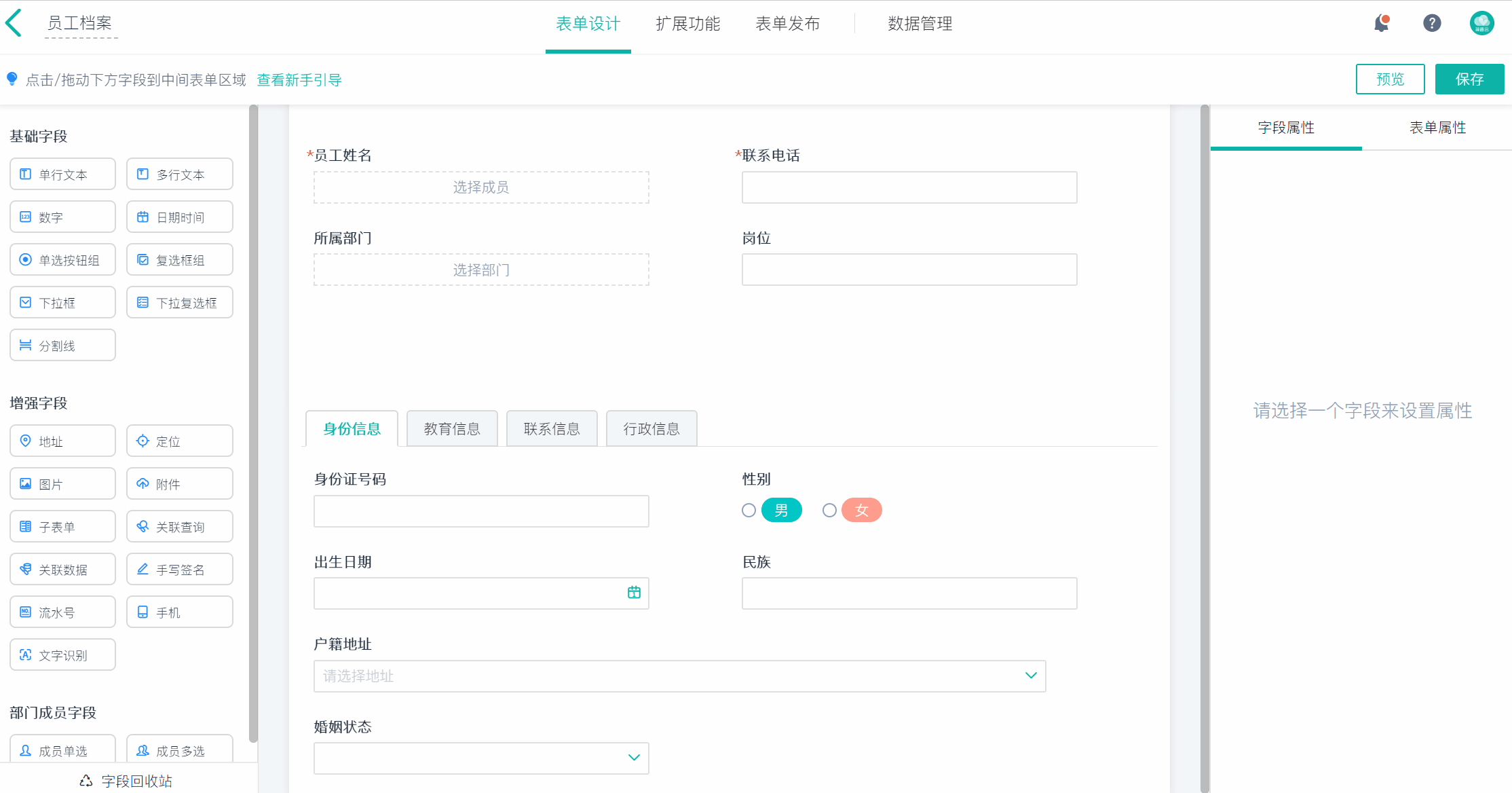Click the 身份证号码 input field
Screen dimensions: 1512x793
click(480, 511)
